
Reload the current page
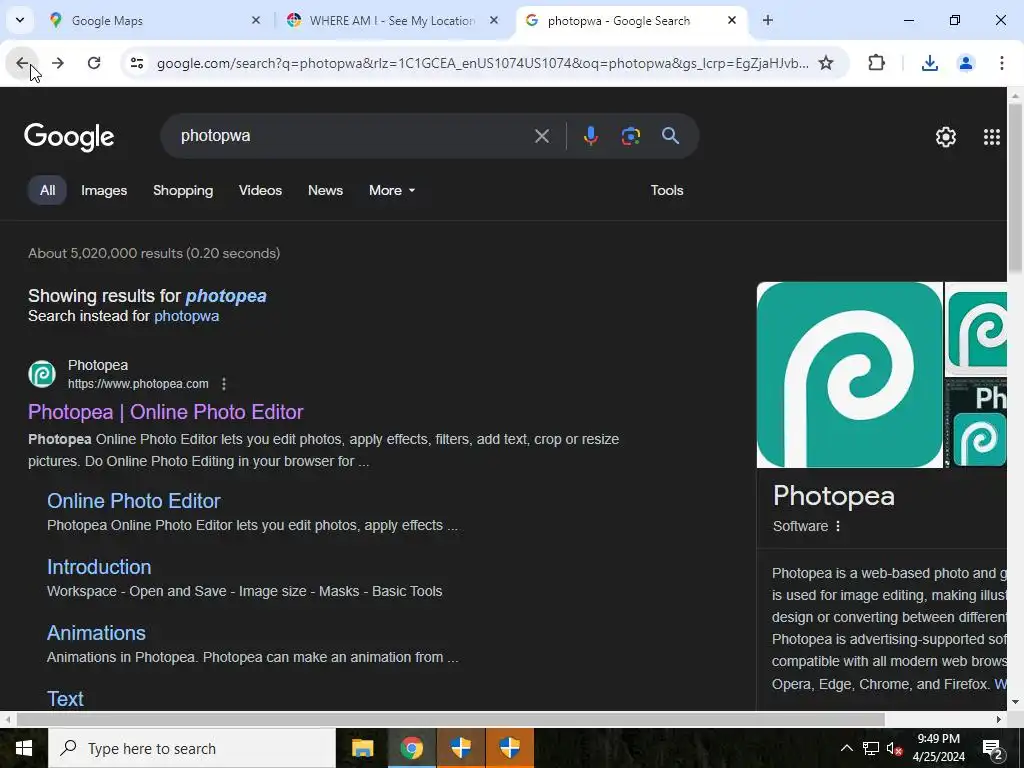94,63
